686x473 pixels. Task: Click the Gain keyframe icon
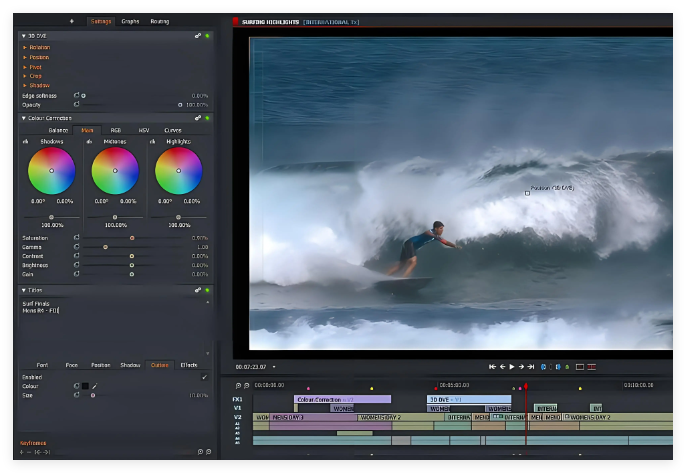[77, 274]
